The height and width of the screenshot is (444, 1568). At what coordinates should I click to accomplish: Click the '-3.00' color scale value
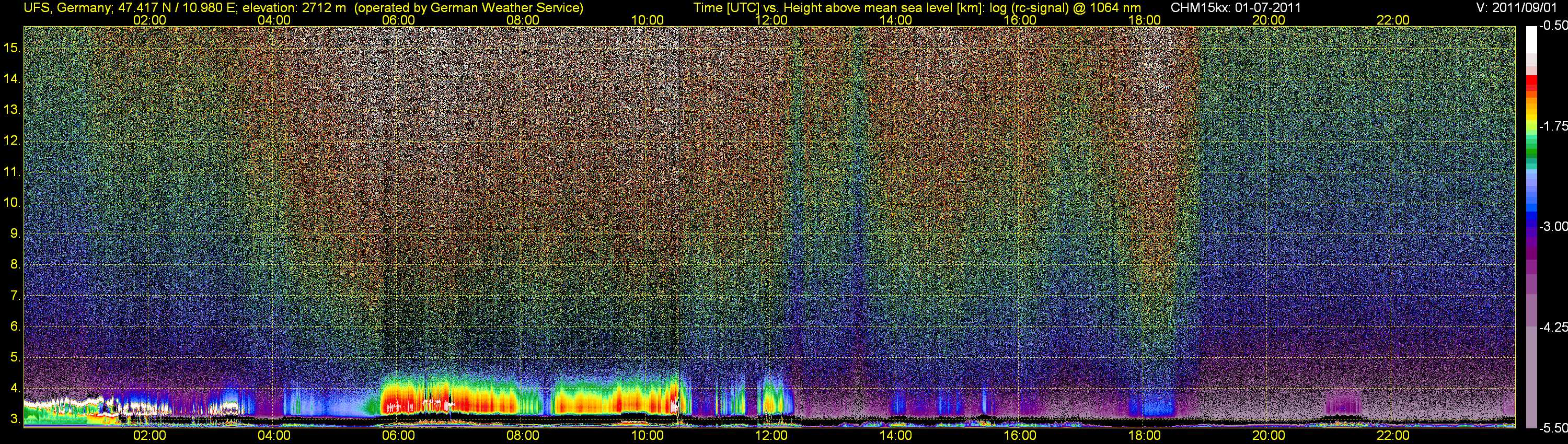pos(1553,227)
